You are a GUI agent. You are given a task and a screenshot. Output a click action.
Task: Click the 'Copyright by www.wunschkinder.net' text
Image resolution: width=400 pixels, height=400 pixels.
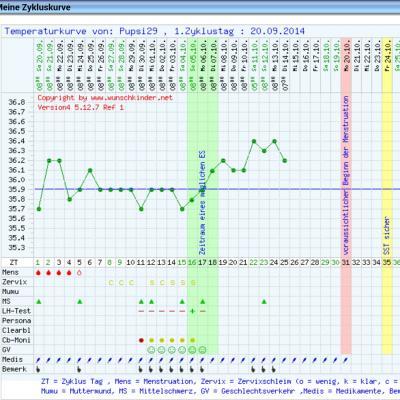click(x=105, y=98)
